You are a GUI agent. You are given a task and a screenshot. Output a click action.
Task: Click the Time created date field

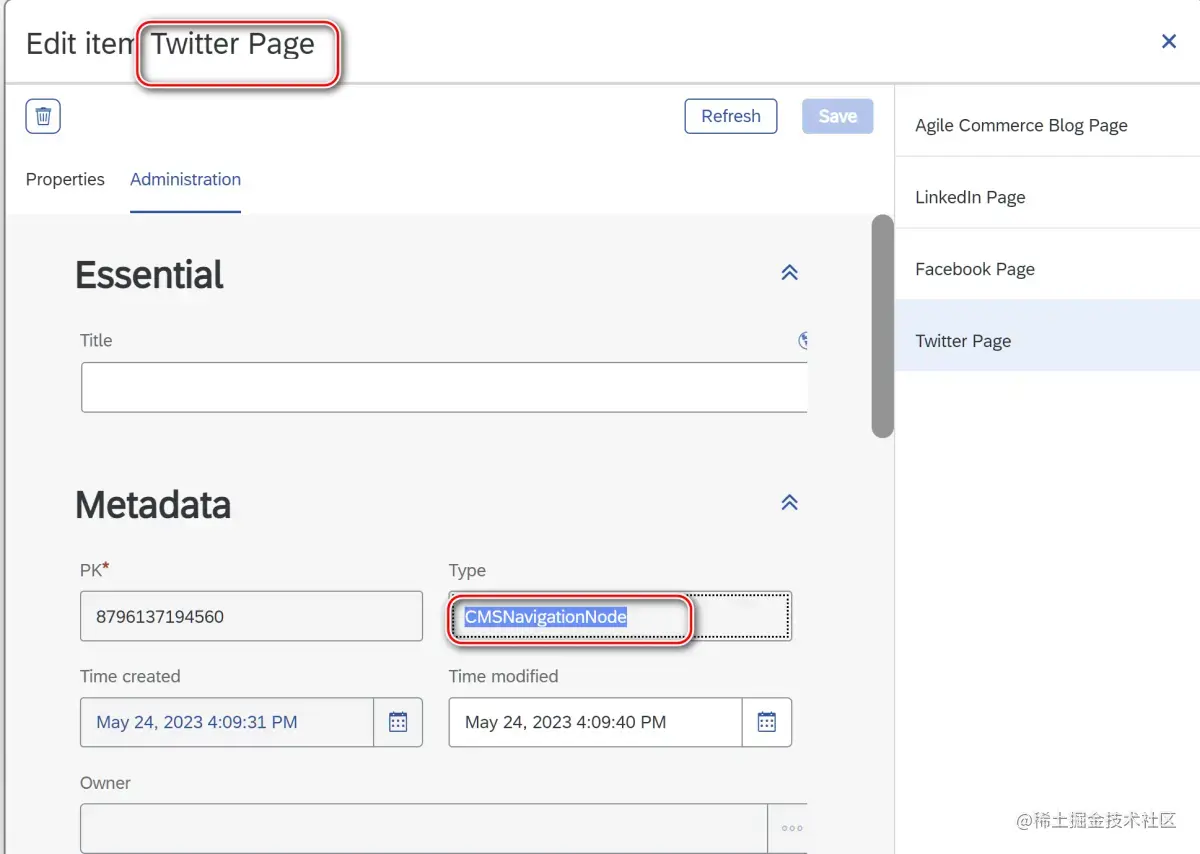coord(227,722)
